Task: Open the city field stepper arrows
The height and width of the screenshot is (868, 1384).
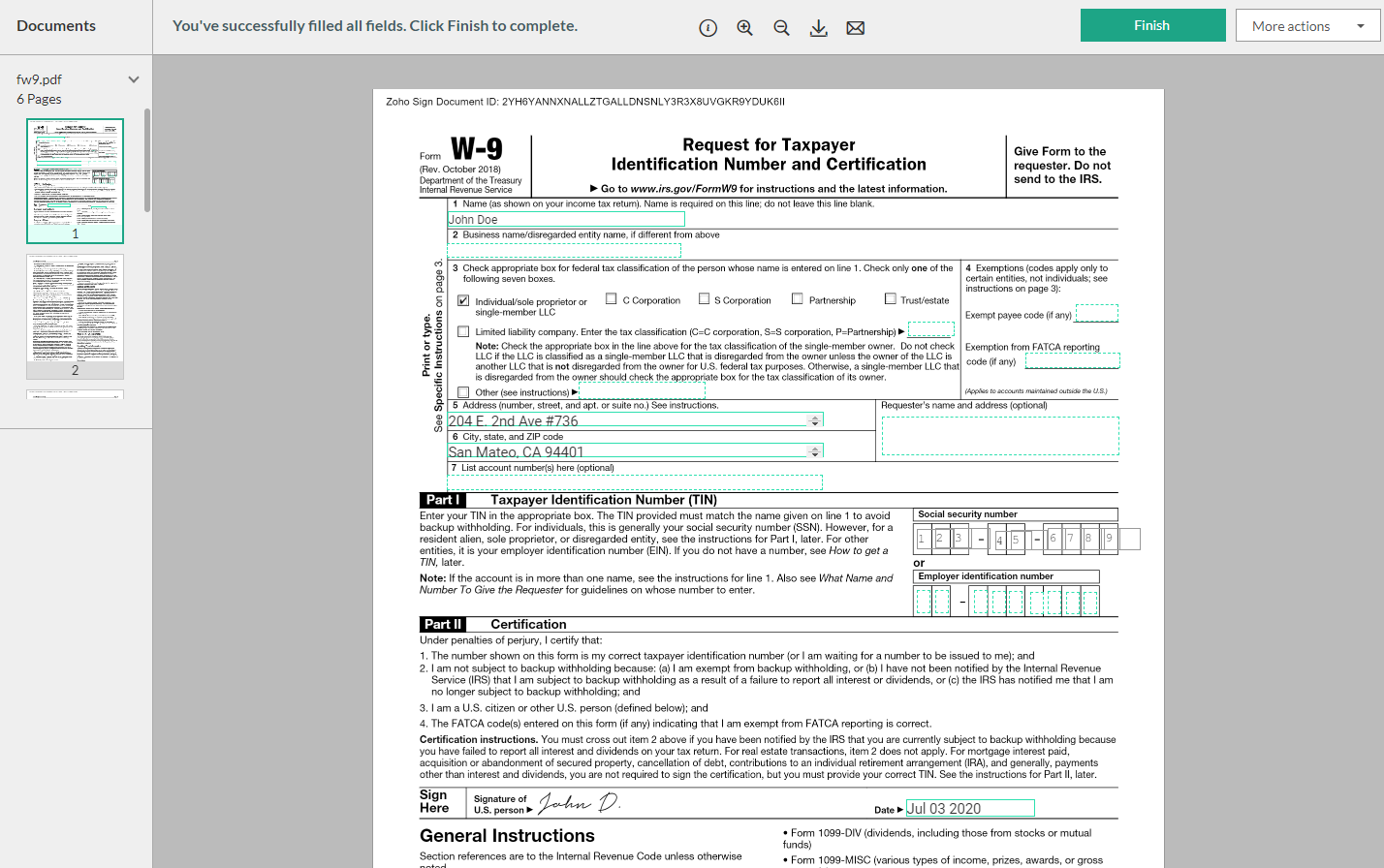Action: (x=815, y=451)
